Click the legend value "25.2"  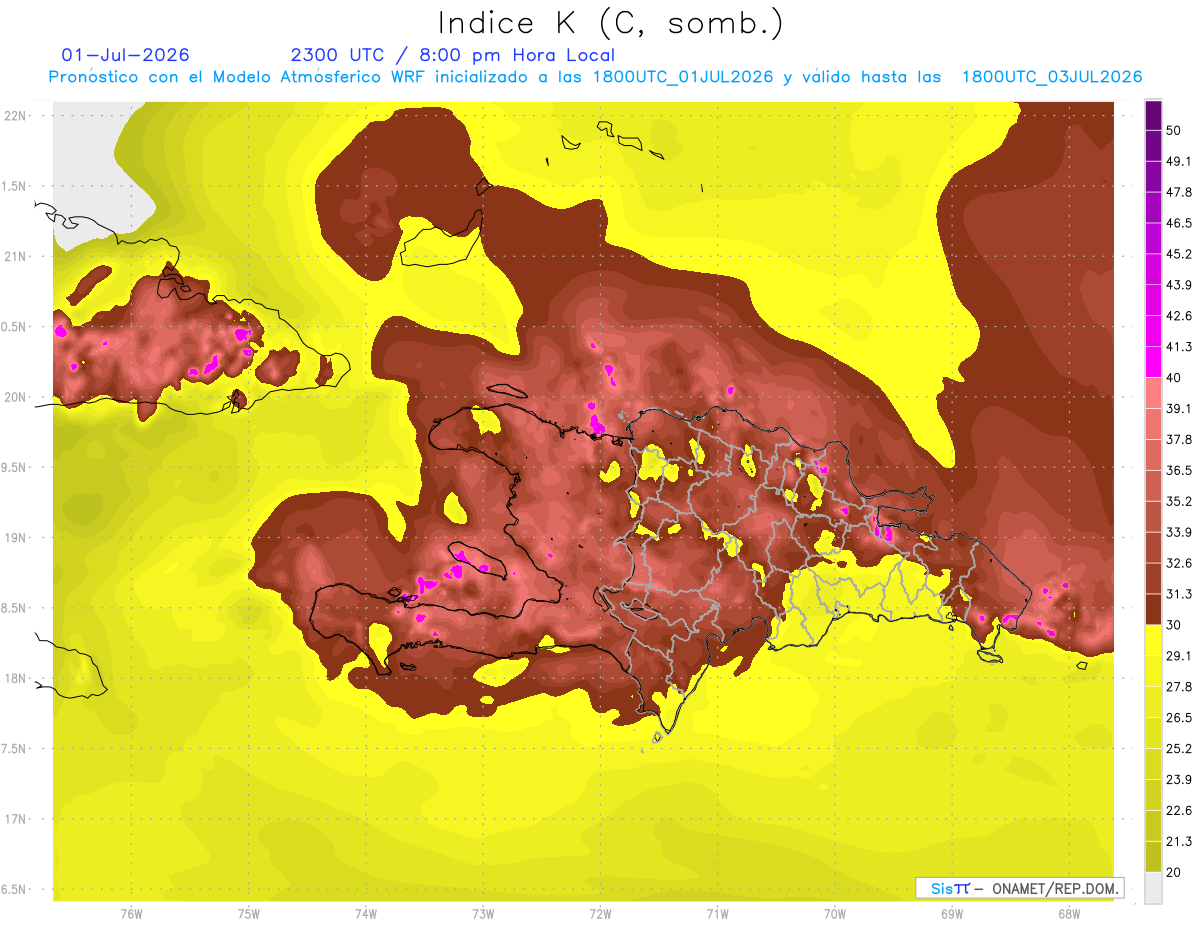[1179, 748]
